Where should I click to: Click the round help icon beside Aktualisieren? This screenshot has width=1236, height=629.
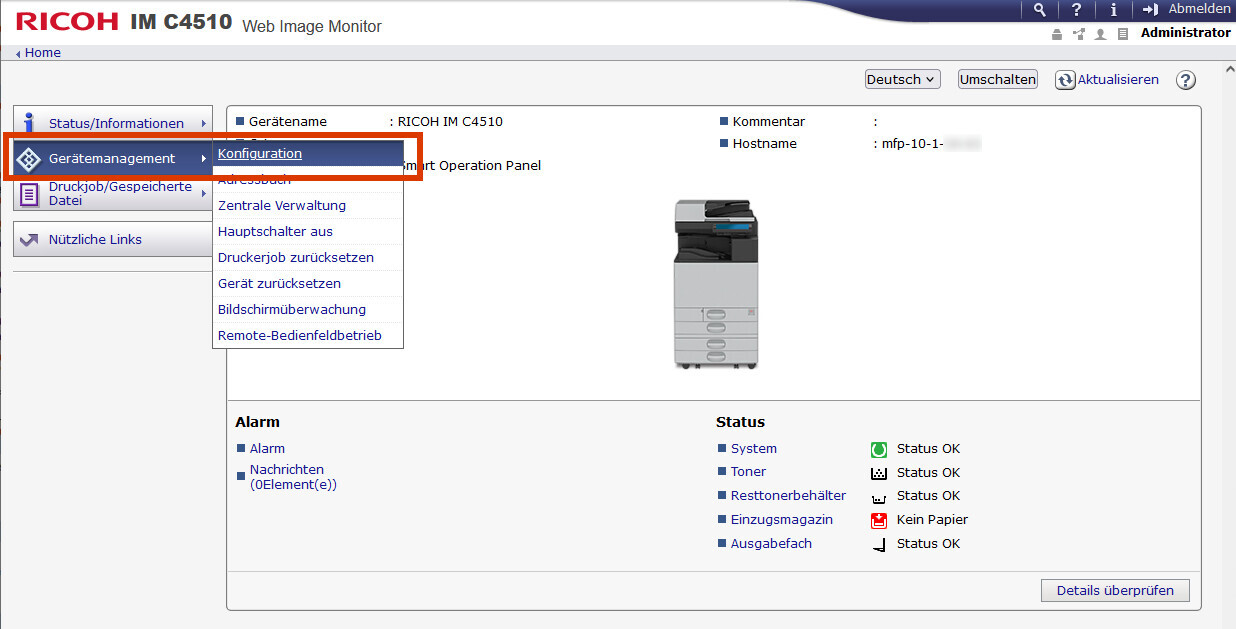[x=1186, y=80]
